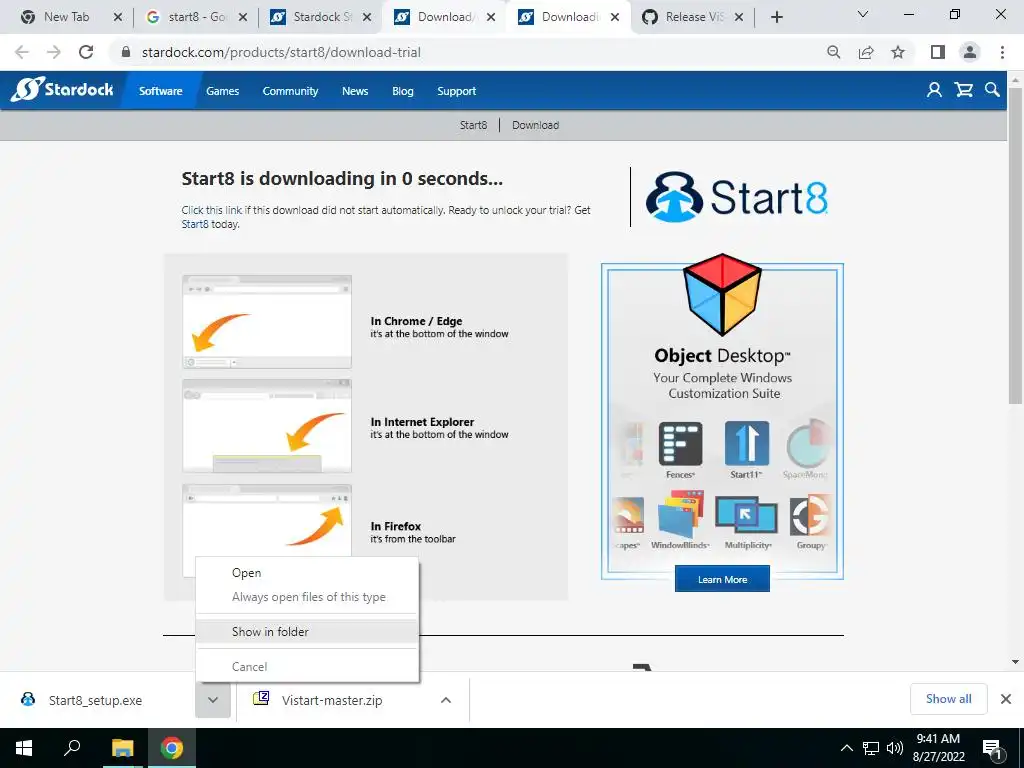Click the Learn More button

(x=722, y=579)
